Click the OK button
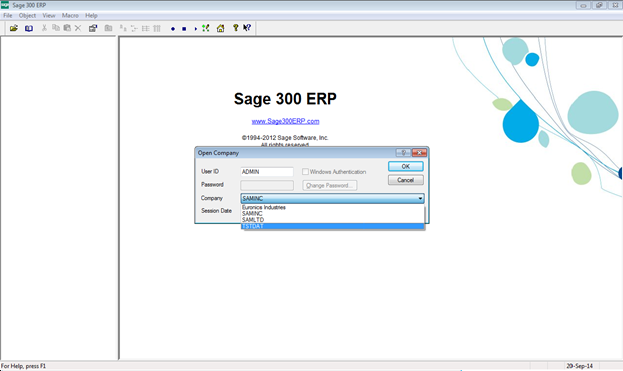This screenshot has height=371, width=623. point(406,166)
